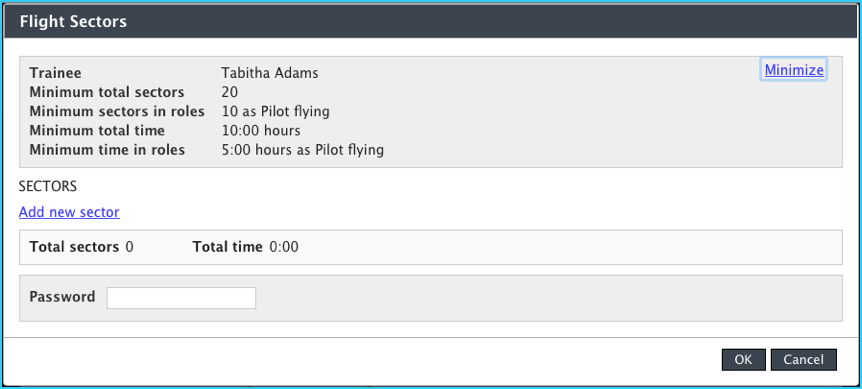Viewport: 862px width, 389px height.
Task: Click the Trainee field label
Action: click(56, 73)
